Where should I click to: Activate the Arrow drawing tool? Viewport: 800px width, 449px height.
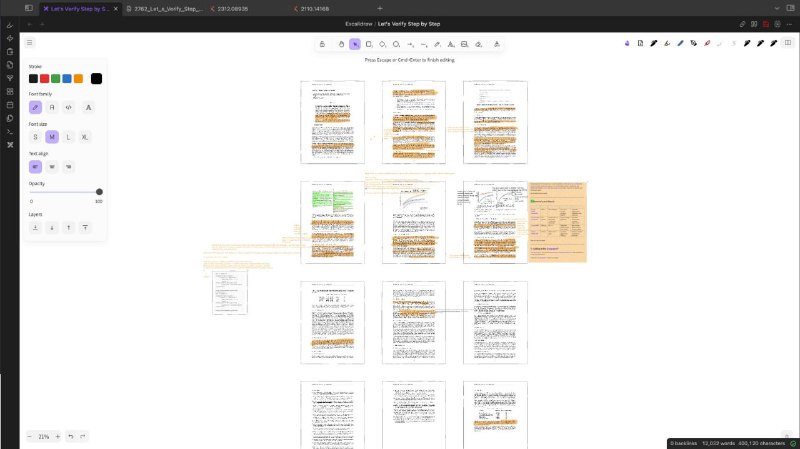[411, 44]
